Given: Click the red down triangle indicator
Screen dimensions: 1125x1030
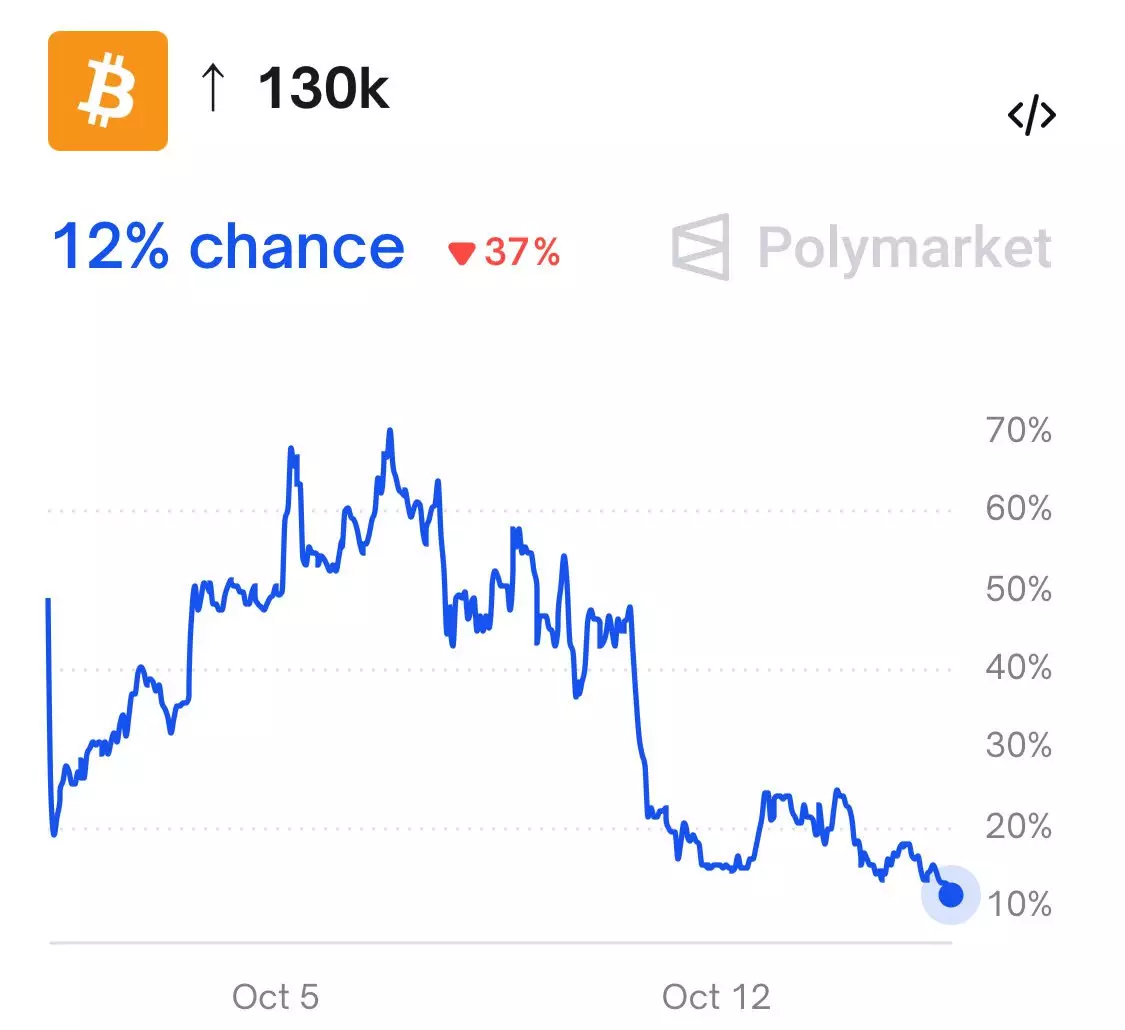Looking at the screenshot, I should pos(461,254).
